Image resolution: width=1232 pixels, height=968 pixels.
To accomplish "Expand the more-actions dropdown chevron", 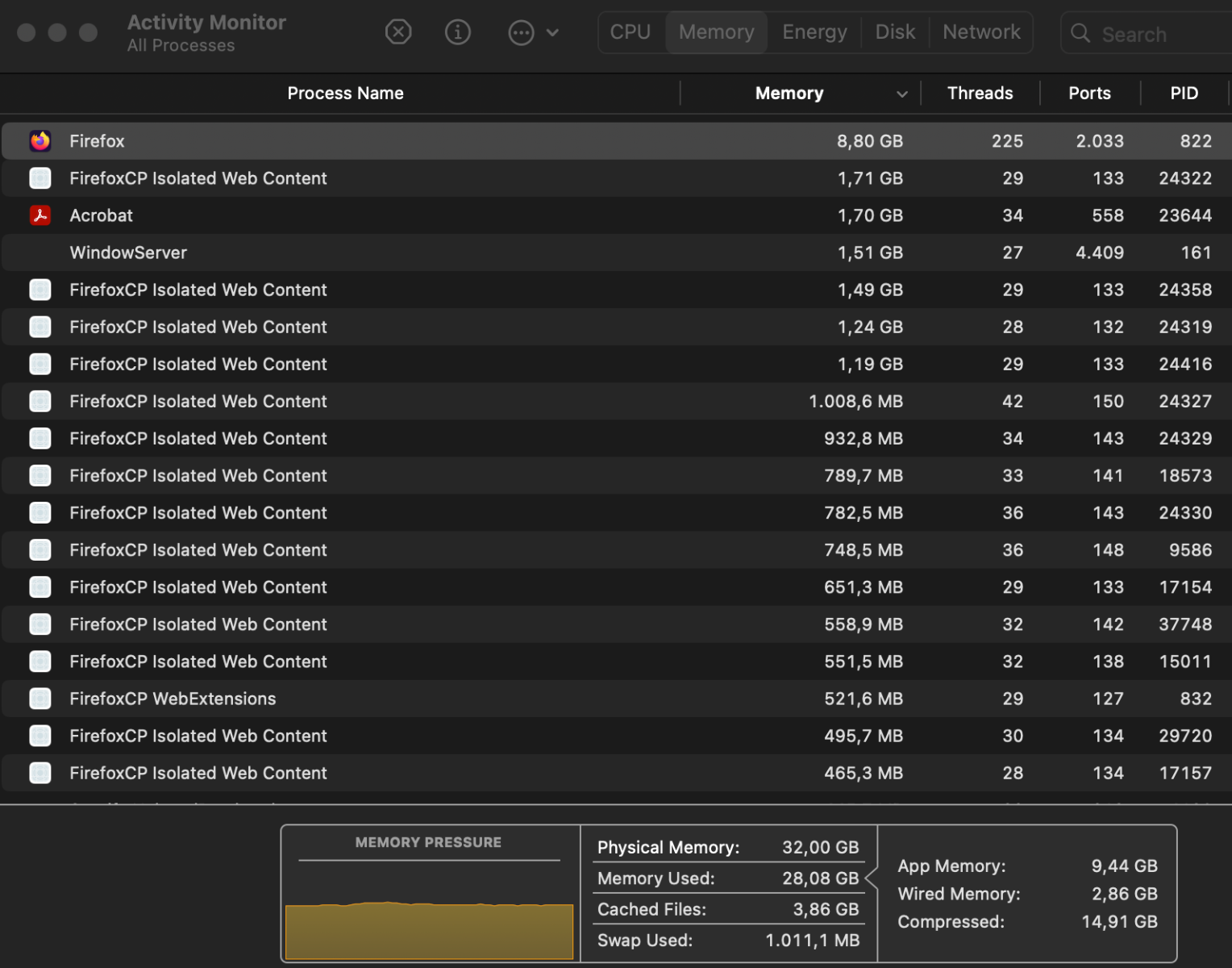I will [x=552, y=33].
